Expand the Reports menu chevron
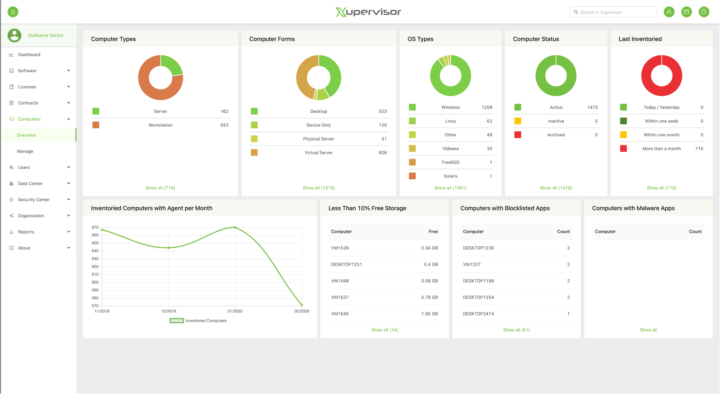This screenshot has height=394, width=720. point(68,232)
